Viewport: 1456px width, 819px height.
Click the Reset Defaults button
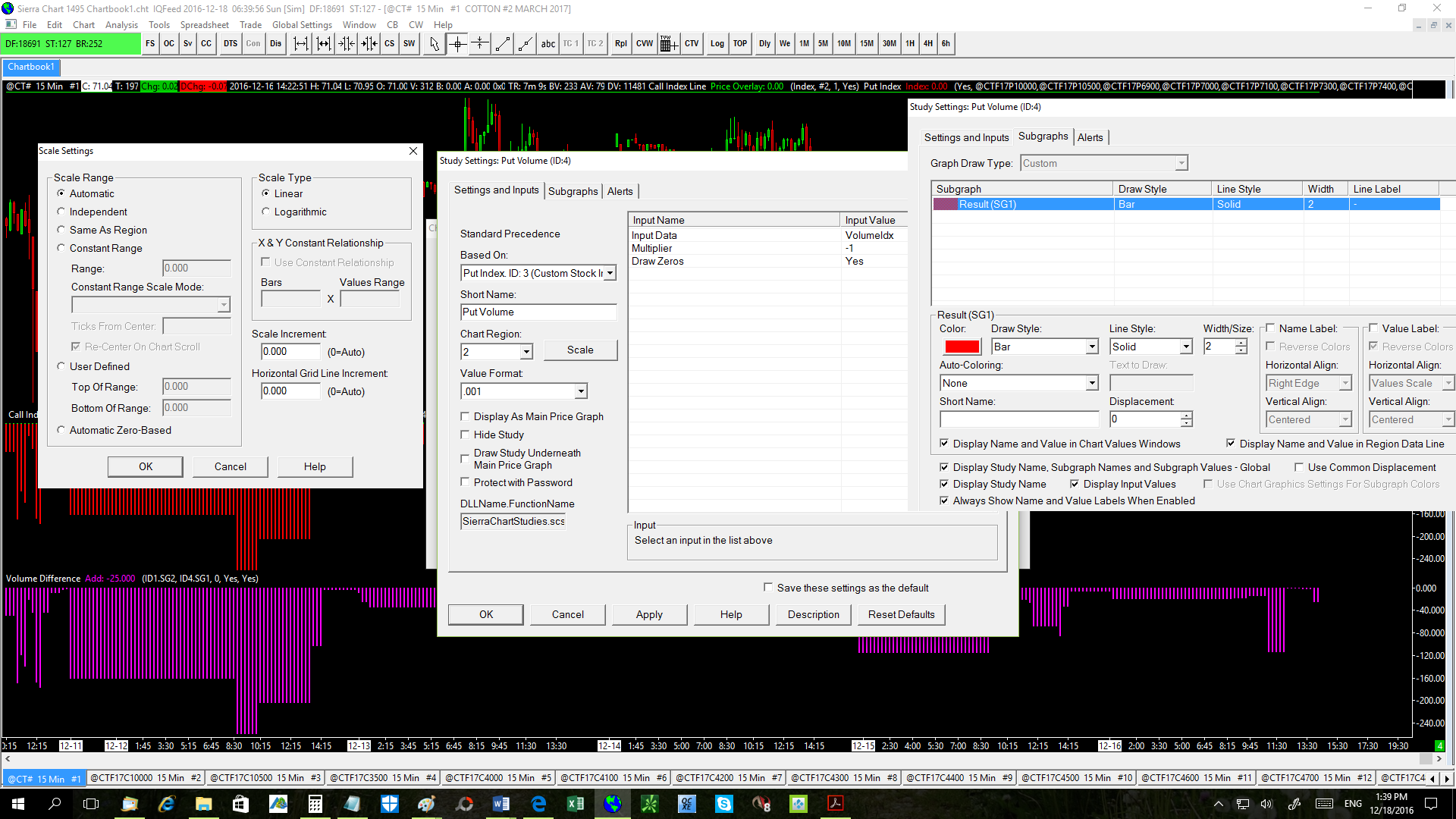pyautogui.click(x=901, y=614)
